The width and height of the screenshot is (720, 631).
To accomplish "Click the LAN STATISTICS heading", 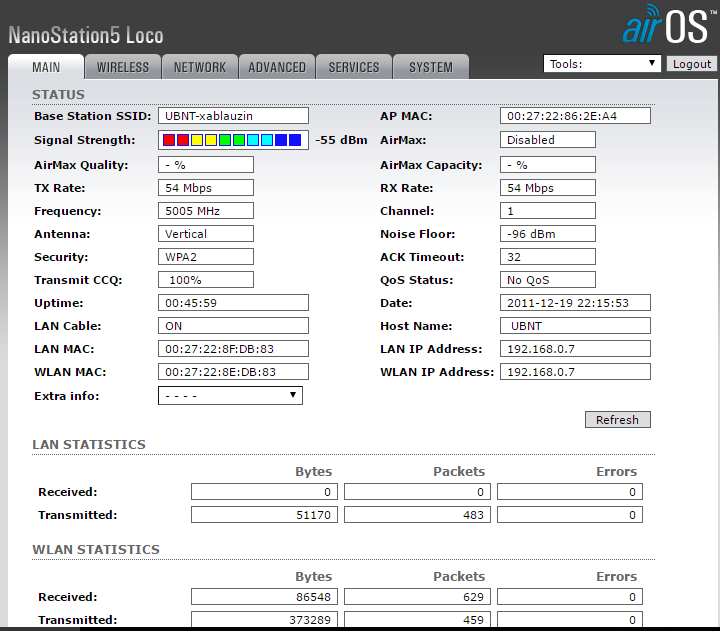I will [x=89, y=445].
